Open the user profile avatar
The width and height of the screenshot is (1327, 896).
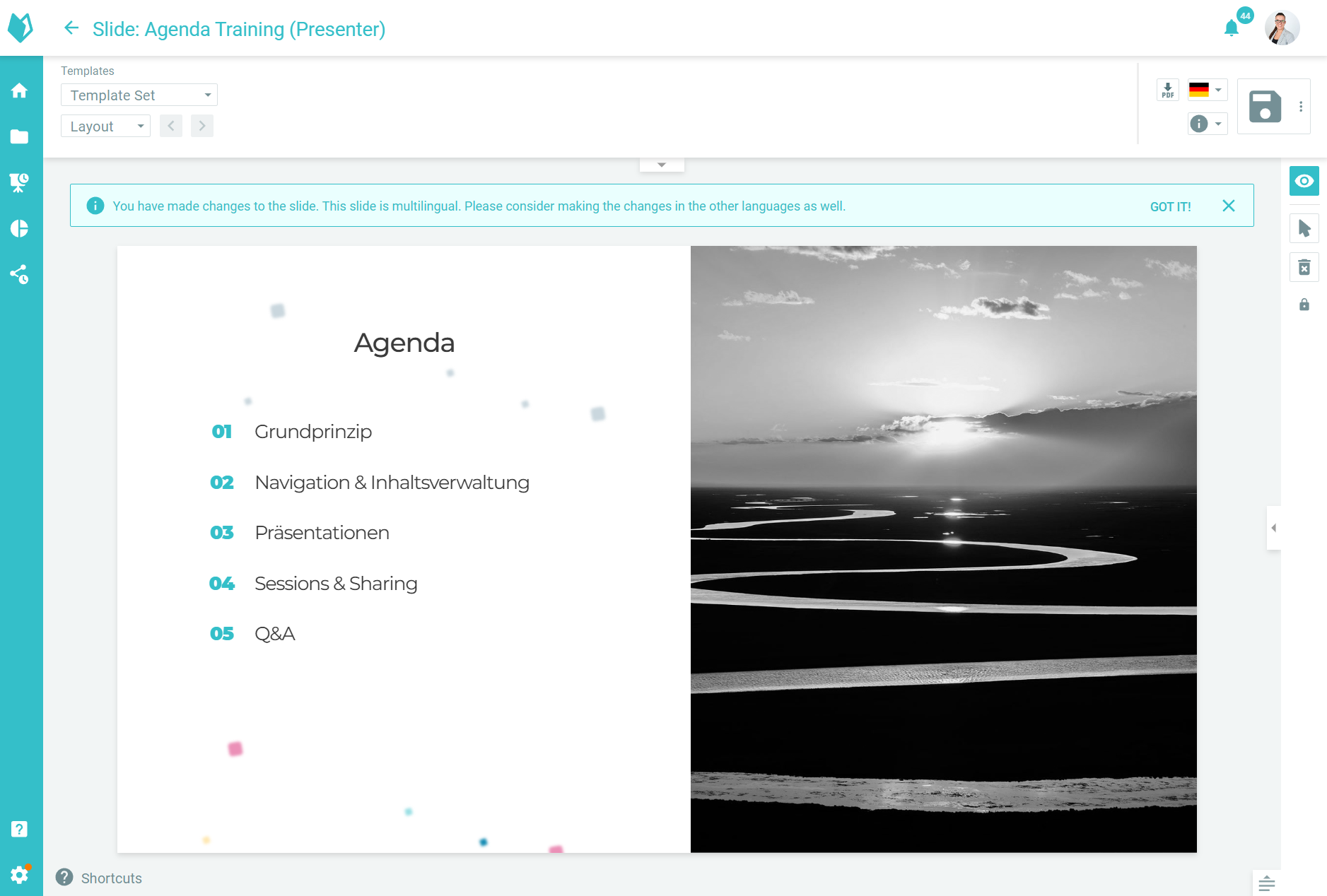pos(1282,28)
